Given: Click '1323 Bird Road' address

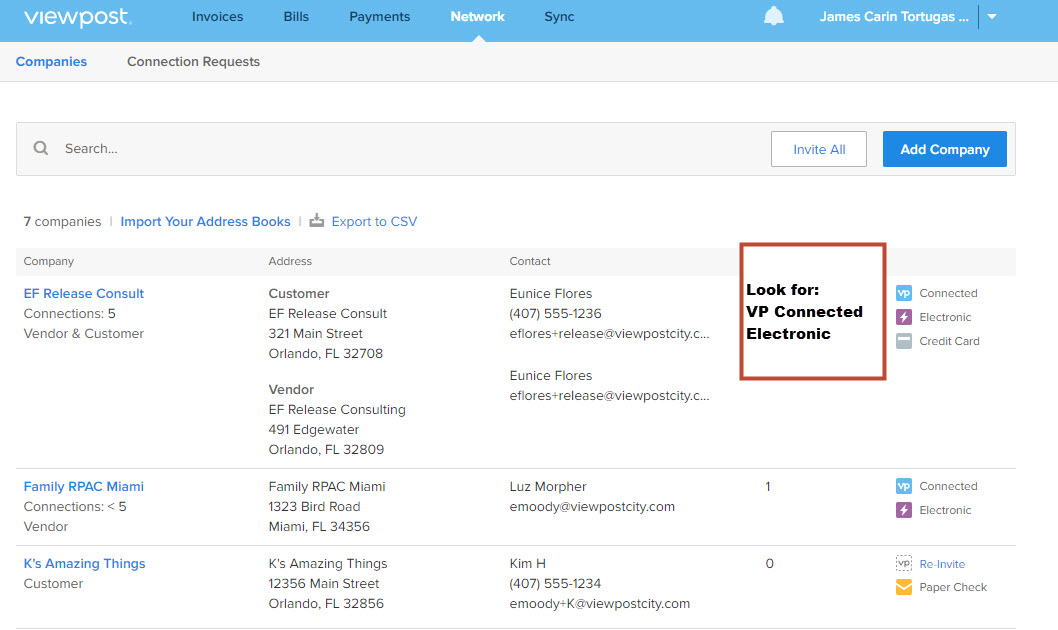Looking at the screenshot, I should 314,507.
